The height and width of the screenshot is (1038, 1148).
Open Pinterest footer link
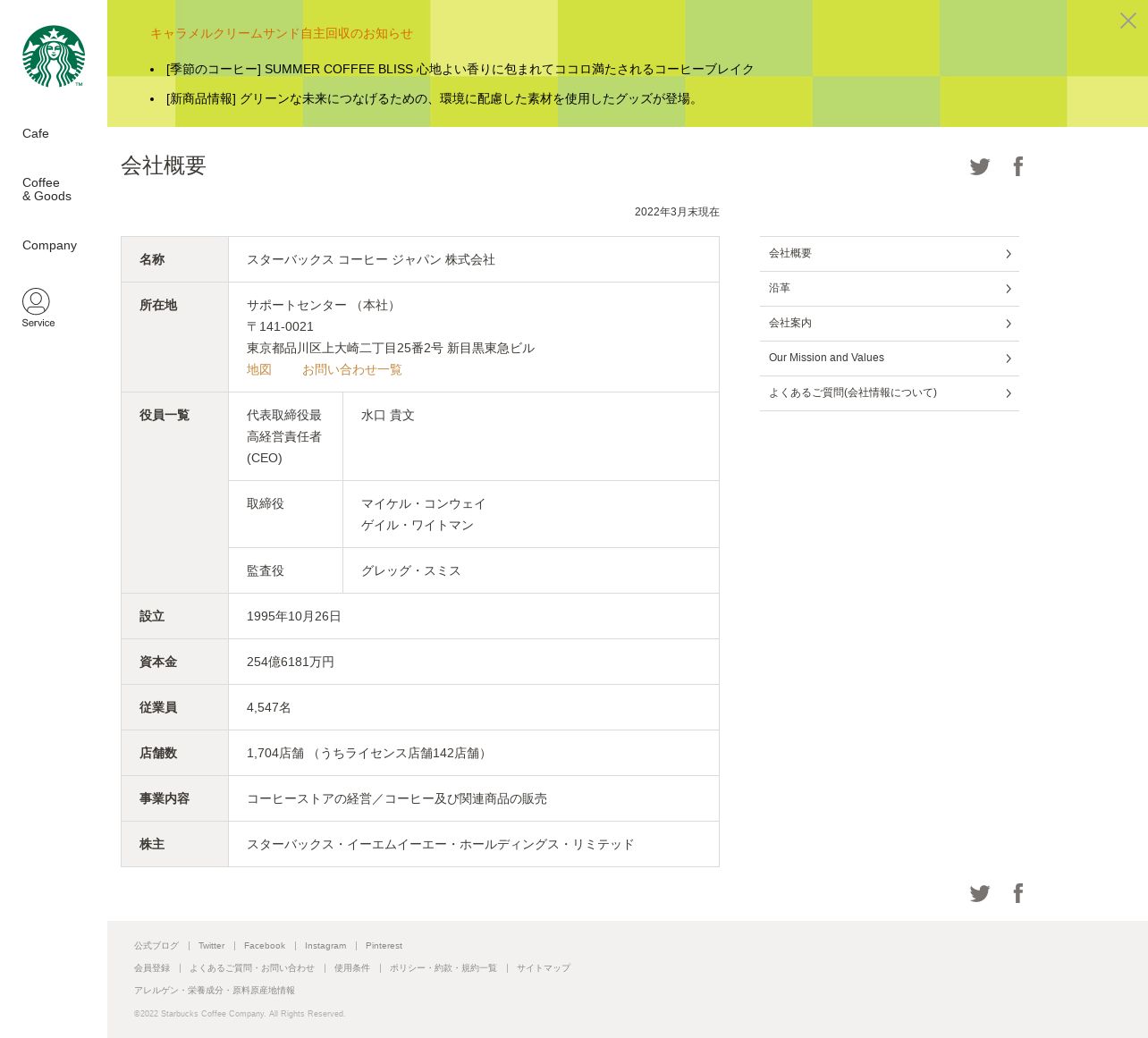coord(384,946)
